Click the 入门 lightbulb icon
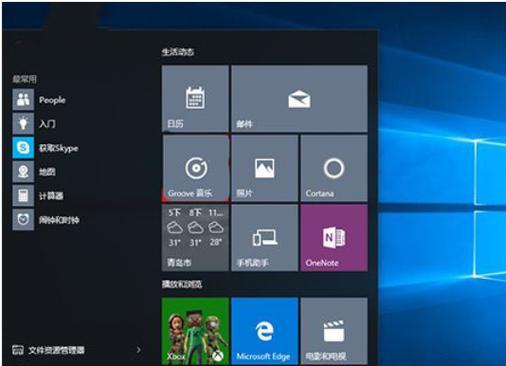This screenshot has width=506, height=366. (23, 123)
